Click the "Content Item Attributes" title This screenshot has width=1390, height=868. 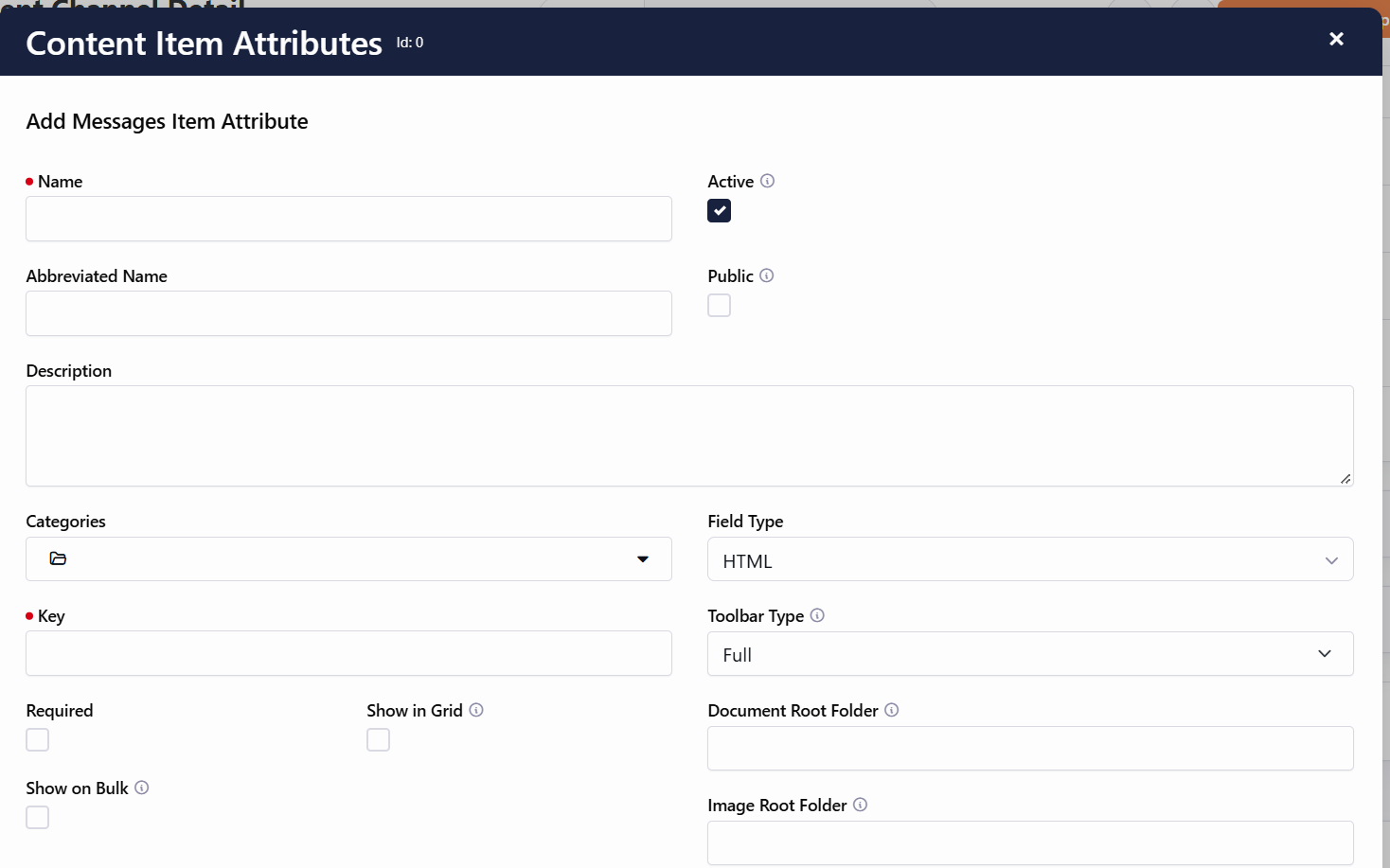pos(205,44)
